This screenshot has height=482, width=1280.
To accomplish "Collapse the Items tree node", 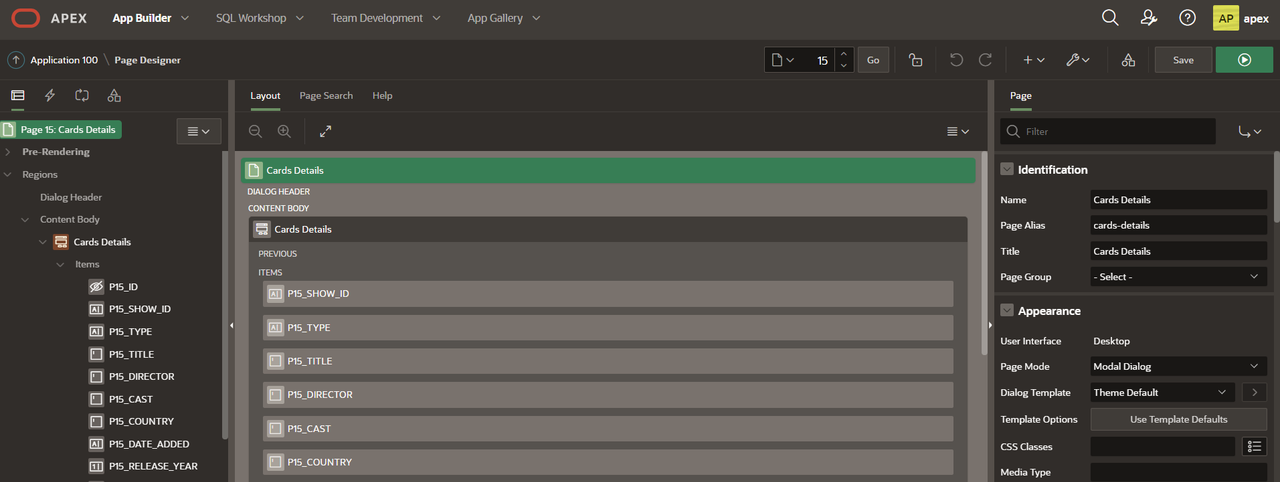I will (60, 264).
